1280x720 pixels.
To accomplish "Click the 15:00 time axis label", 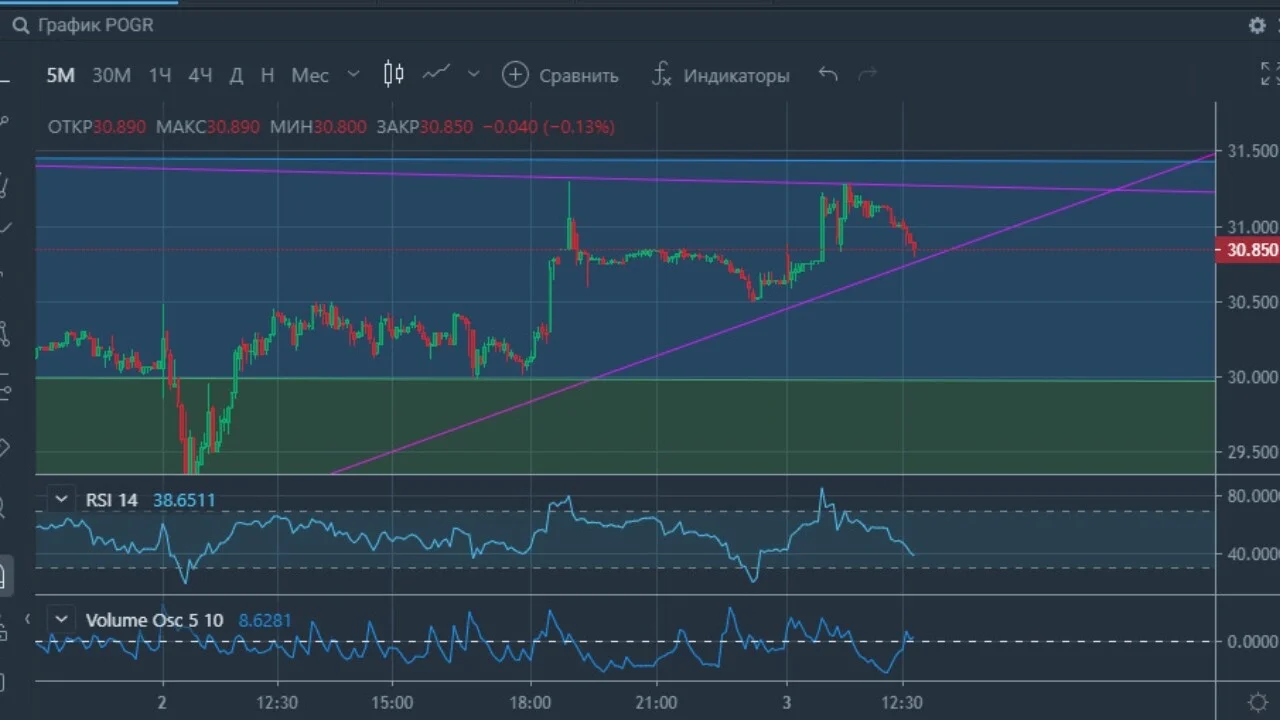I will 391,701.
